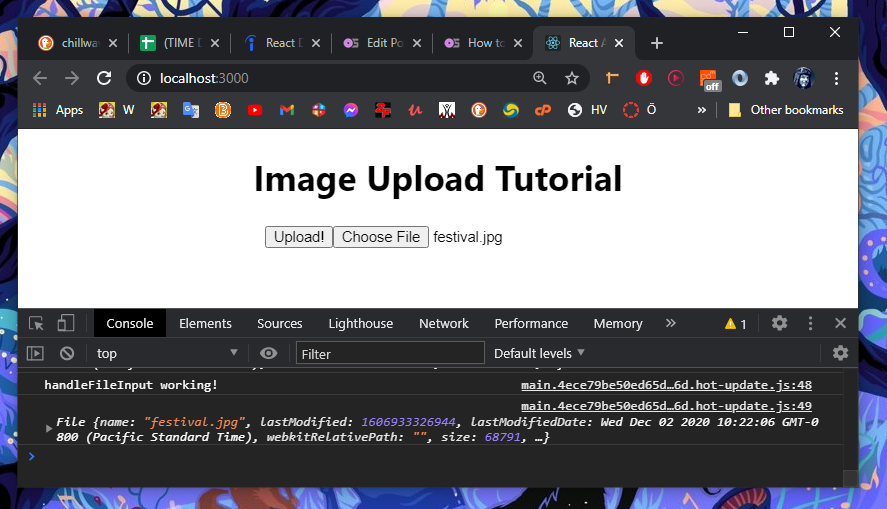Click the extension icon labeled off

coord(709,80)
